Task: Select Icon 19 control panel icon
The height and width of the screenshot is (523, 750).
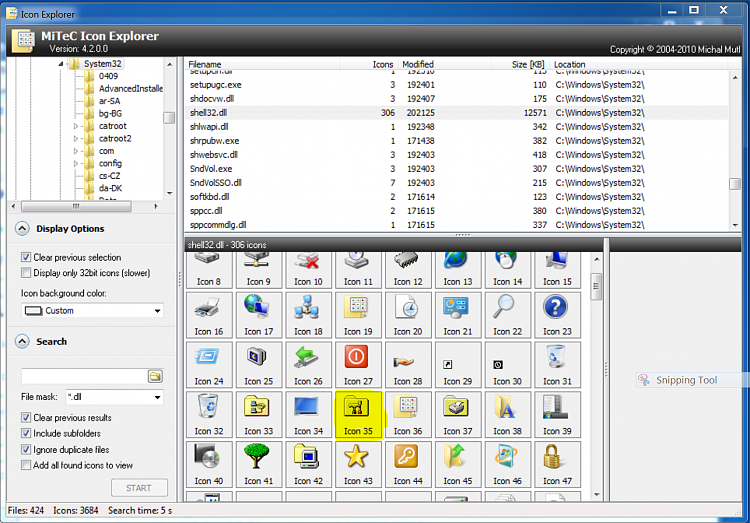Action: 358,315
